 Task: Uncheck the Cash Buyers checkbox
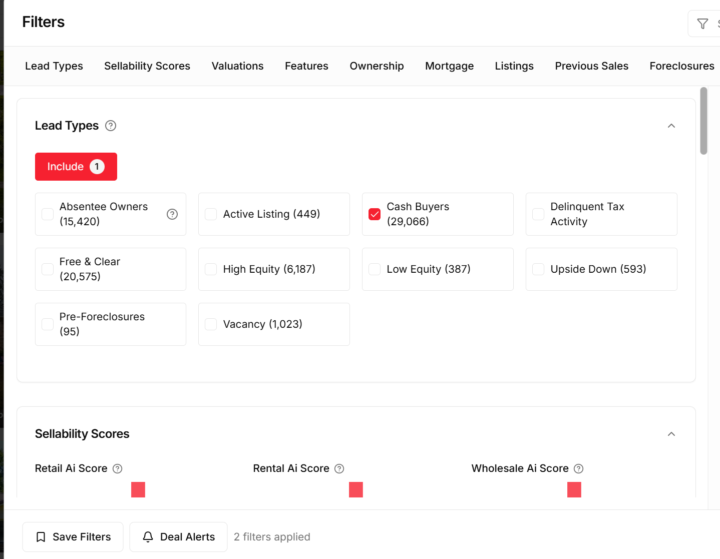pos(374,214)
